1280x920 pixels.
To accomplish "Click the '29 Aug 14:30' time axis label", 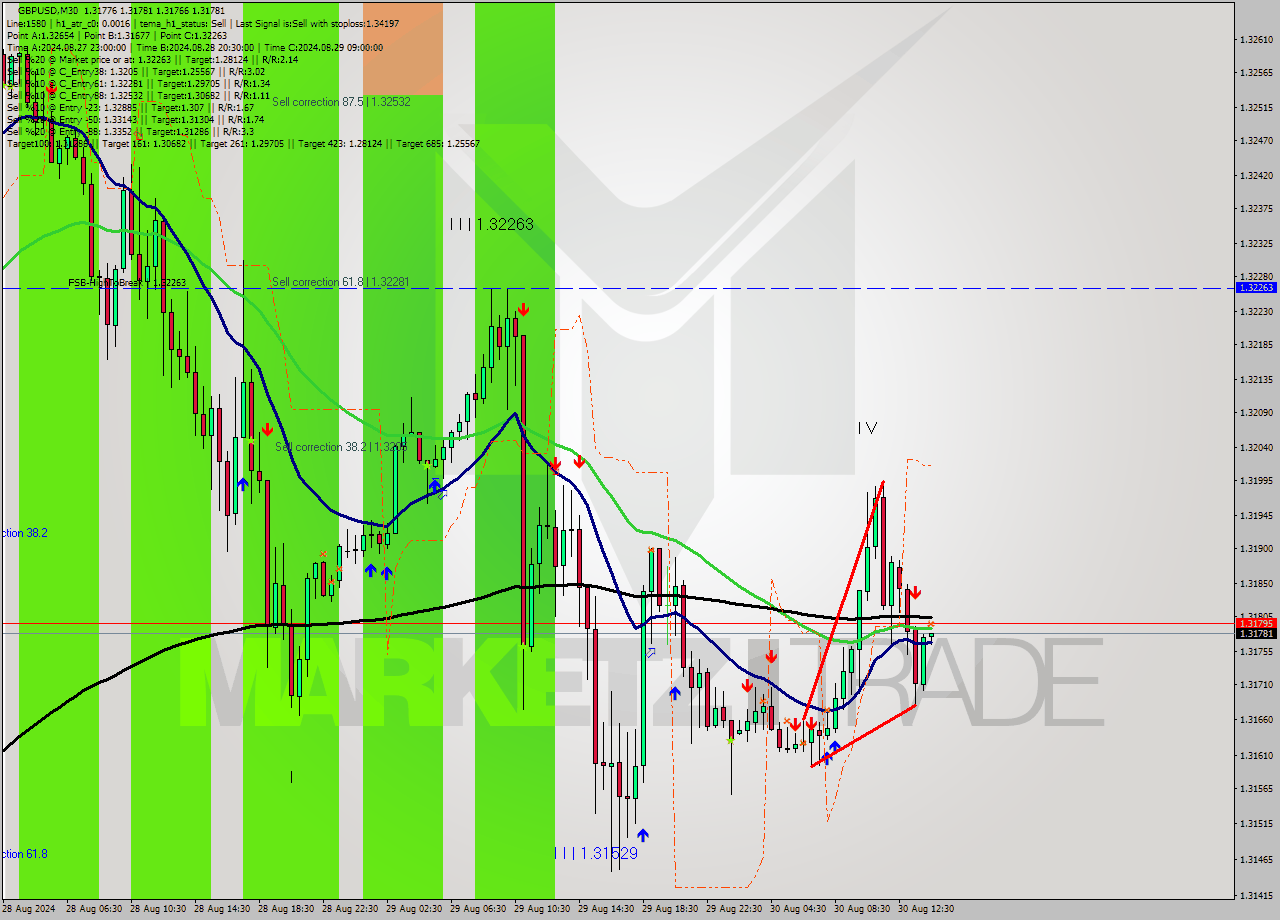I will point(607,909).
